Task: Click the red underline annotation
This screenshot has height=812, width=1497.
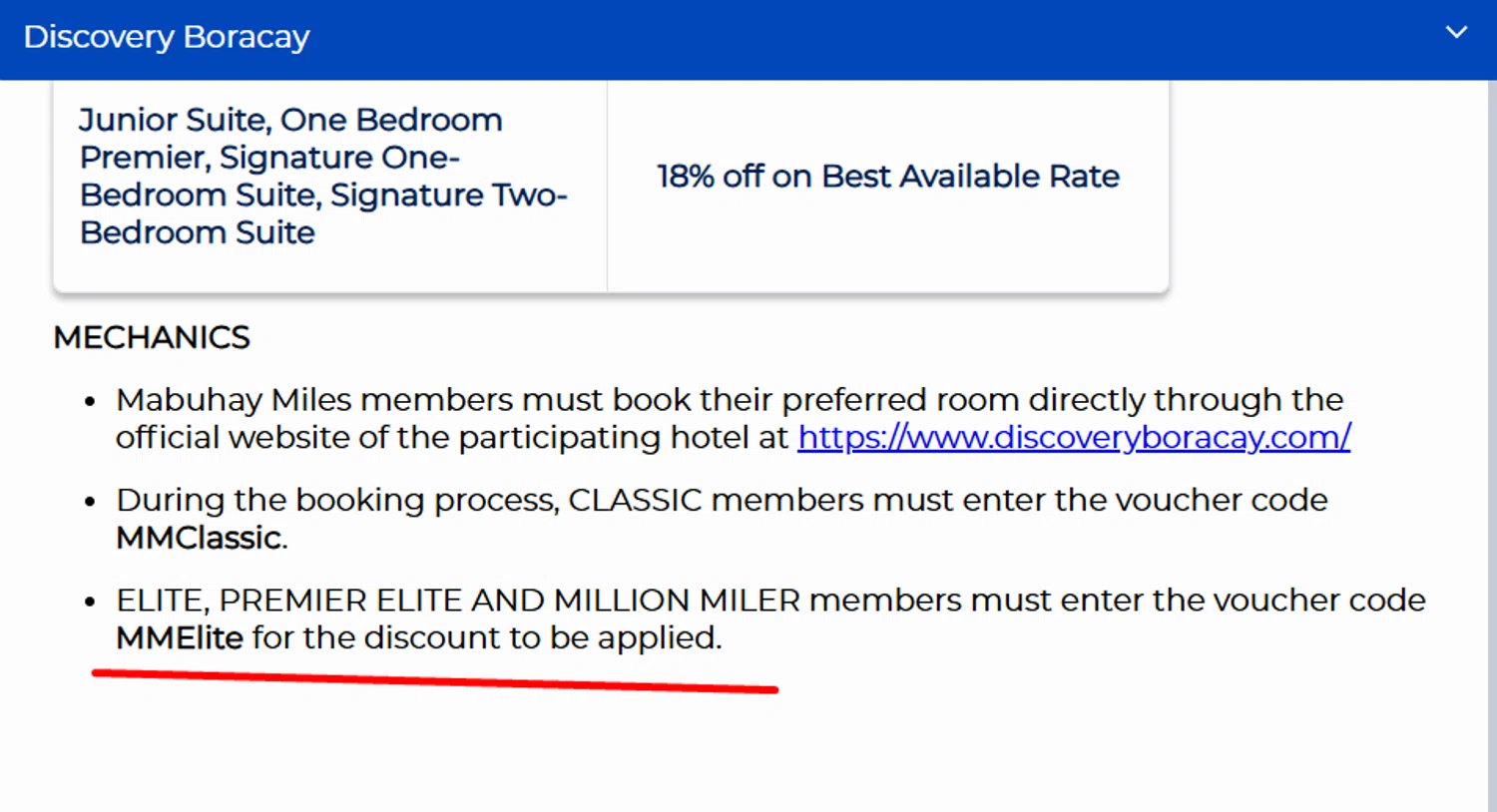Action: point(435,681)
